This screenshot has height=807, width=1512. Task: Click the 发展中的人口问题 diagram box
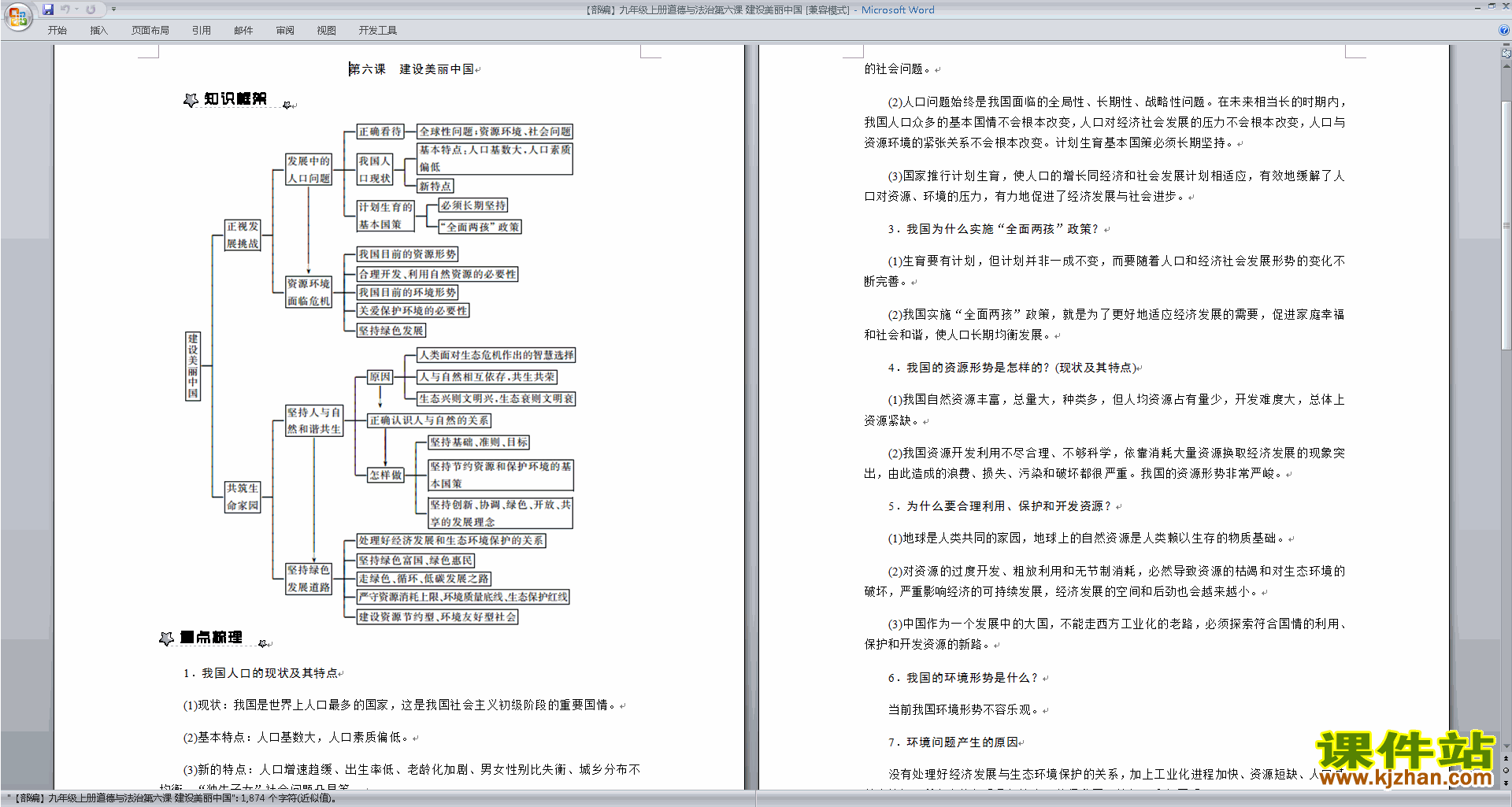[309, 169]
